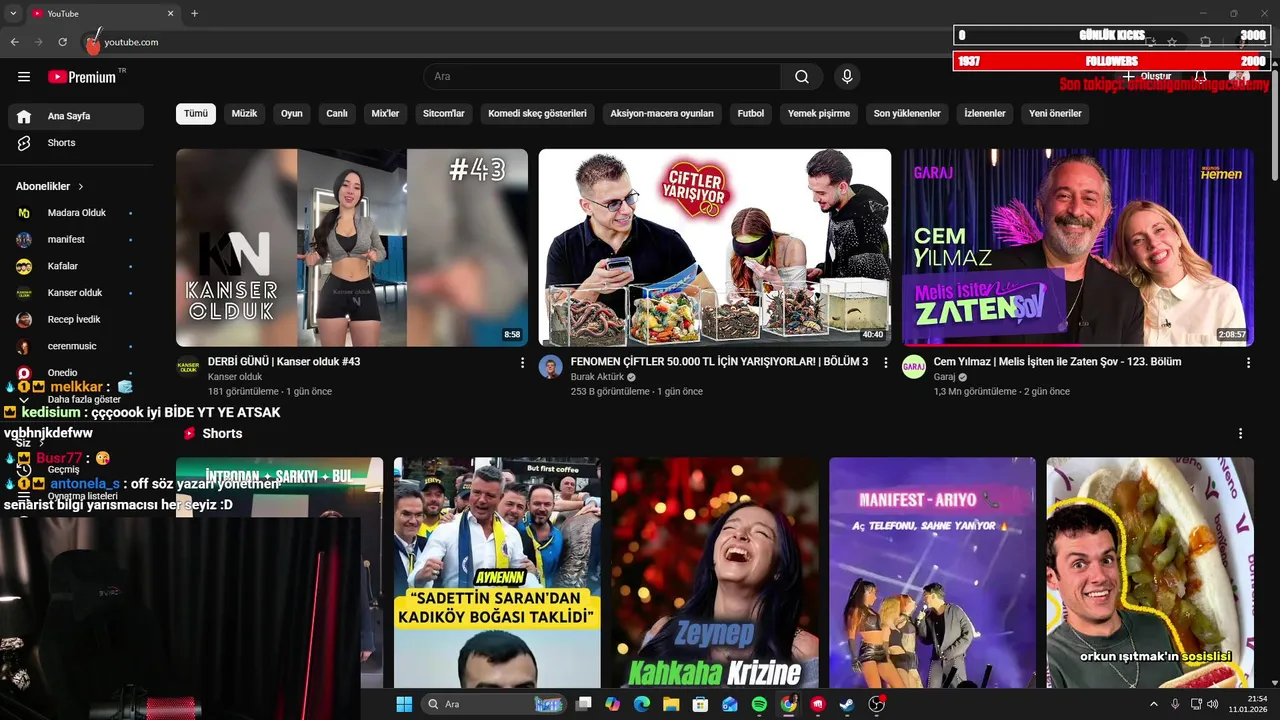Select the Oyun filter chip
Viewport: 1280px width, 720px height.
tap(292, 114)
